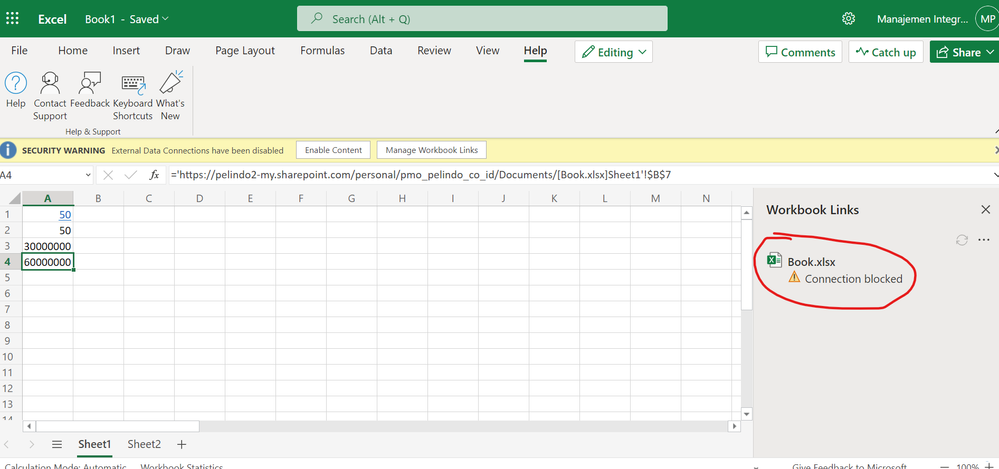Image resolution: width=999 pixels, height=469 pixels.
Task: Click the formula bar text
Action: [x=420, y=175]
